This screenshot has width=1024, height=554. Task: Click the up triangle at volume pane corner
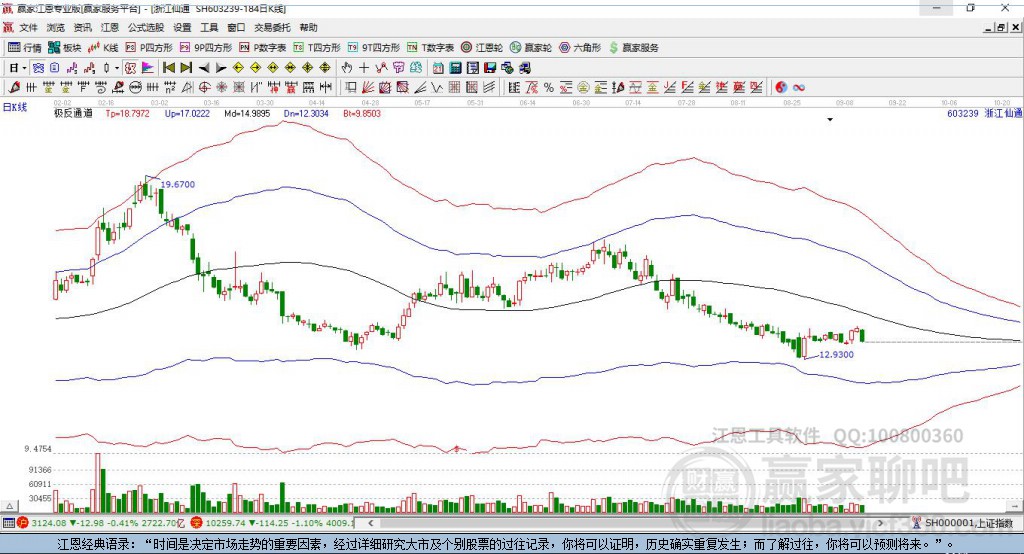10,506
